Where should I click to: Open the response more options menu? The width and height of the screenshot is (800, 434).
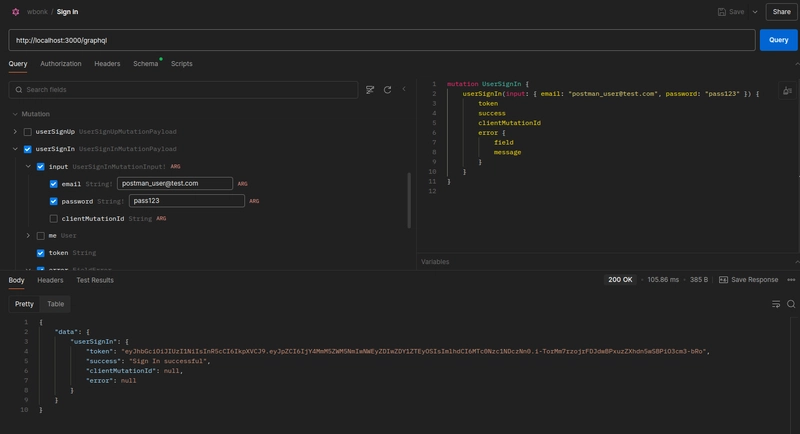coord(791,279)
